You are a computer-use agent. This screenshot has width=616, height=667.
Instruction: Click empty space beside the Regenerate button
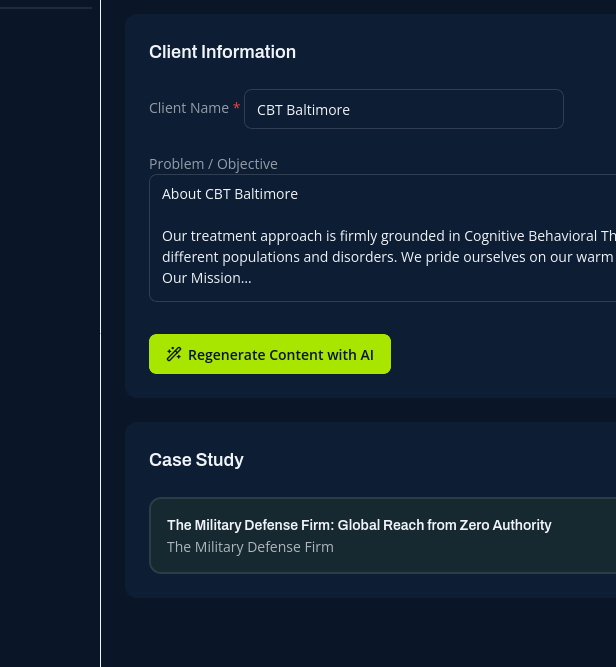pos(500,354)
